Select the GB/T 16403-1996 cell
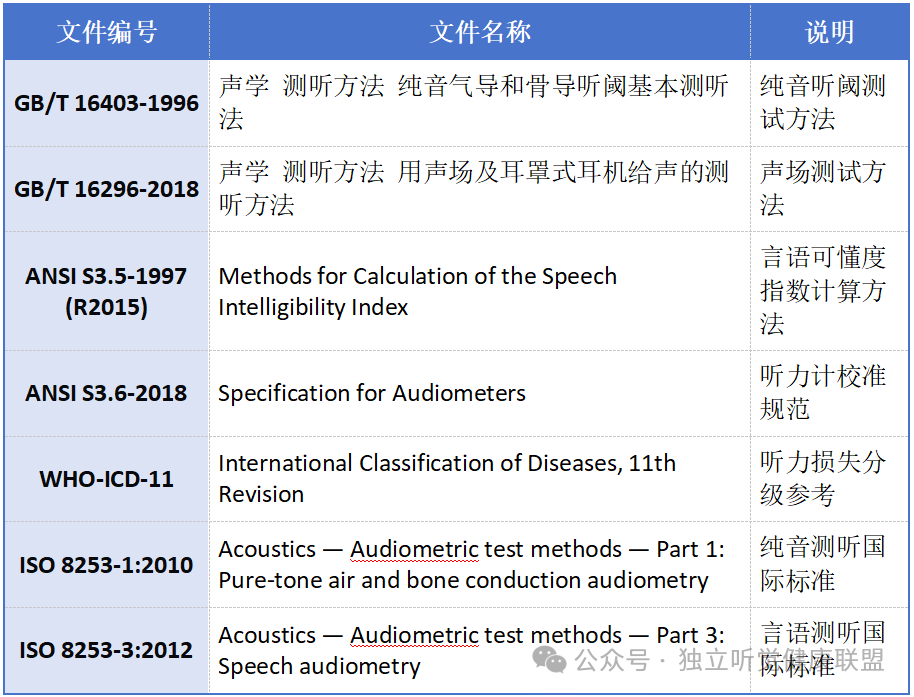This screenshot has height=697, width=914. click(107, 103)
